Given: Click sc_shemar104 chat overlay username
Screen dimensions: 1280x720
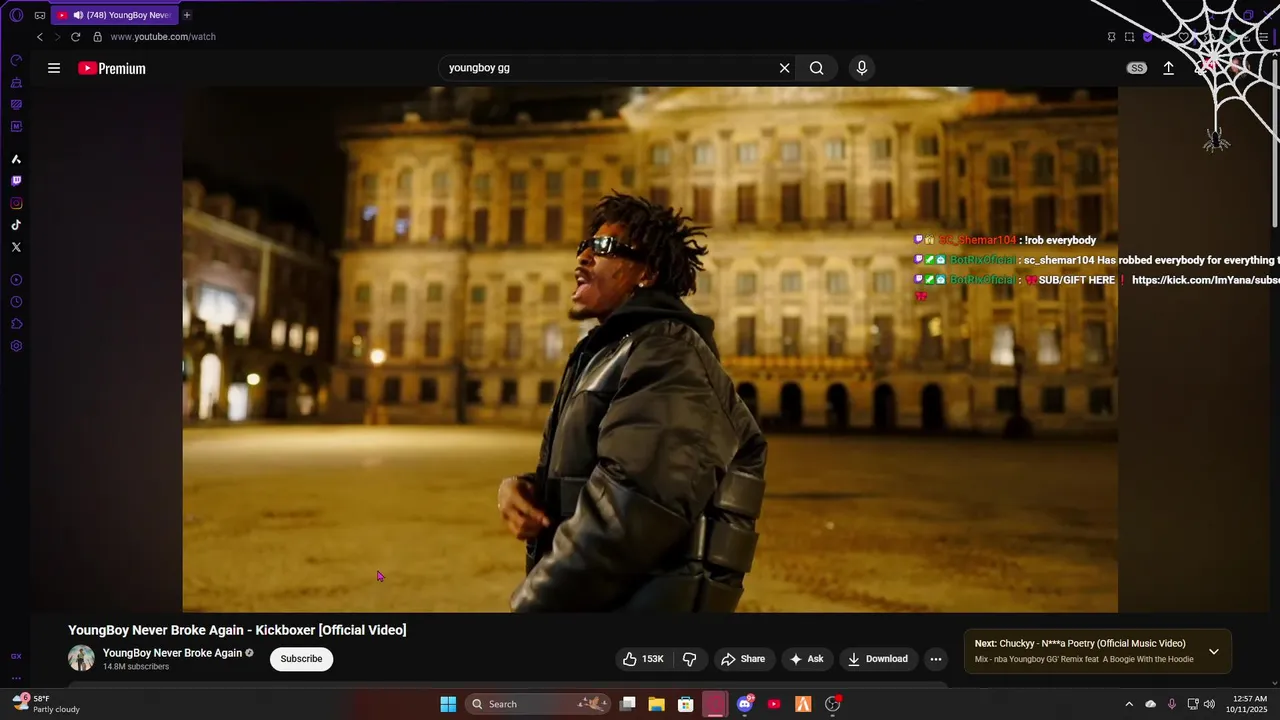Looking at the screenshot, I should 977,240.
